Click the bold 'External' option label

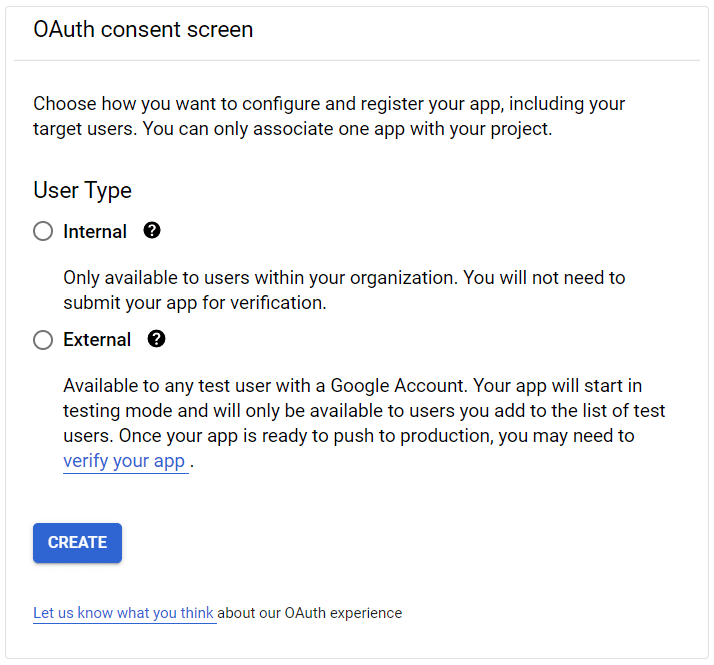click(97, 340)
